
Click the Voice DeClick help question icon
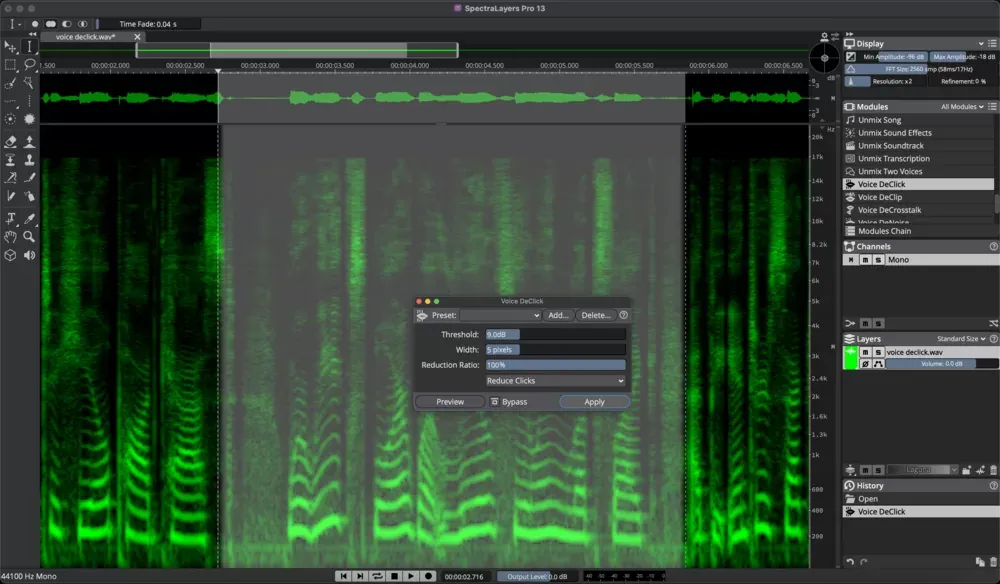(623, 315)
